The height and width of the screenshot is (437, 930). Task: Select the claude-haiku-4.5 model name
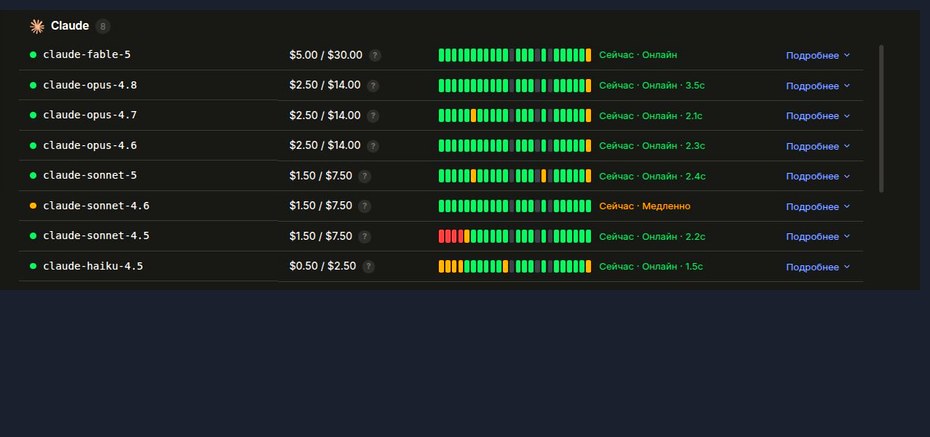[93, 266]
